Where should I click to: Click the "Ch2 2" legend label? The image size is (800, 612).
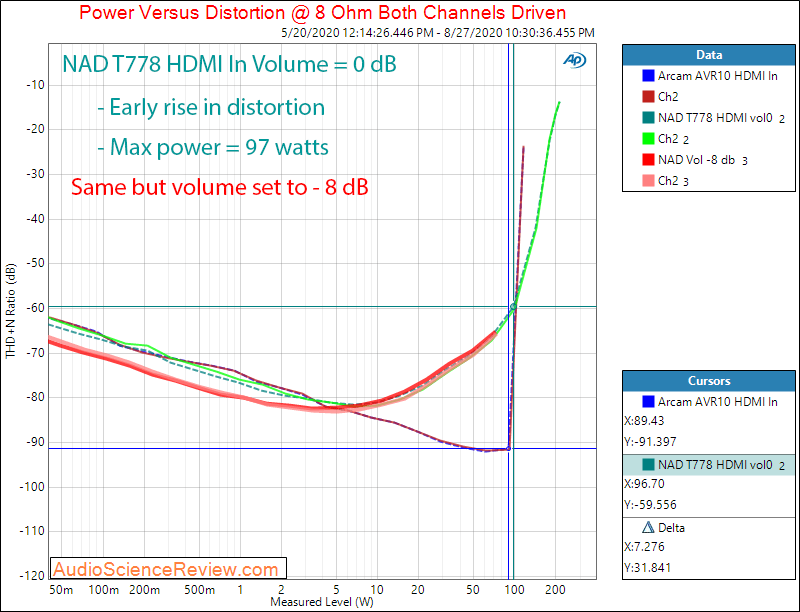(x=673, y=139)
